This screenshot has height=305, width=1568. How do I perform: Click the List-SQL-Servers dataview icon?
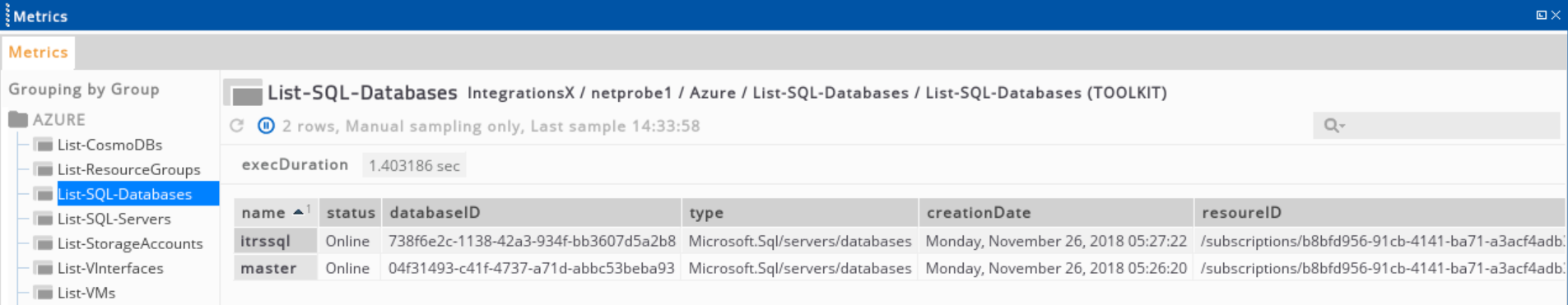click(44, 220)
